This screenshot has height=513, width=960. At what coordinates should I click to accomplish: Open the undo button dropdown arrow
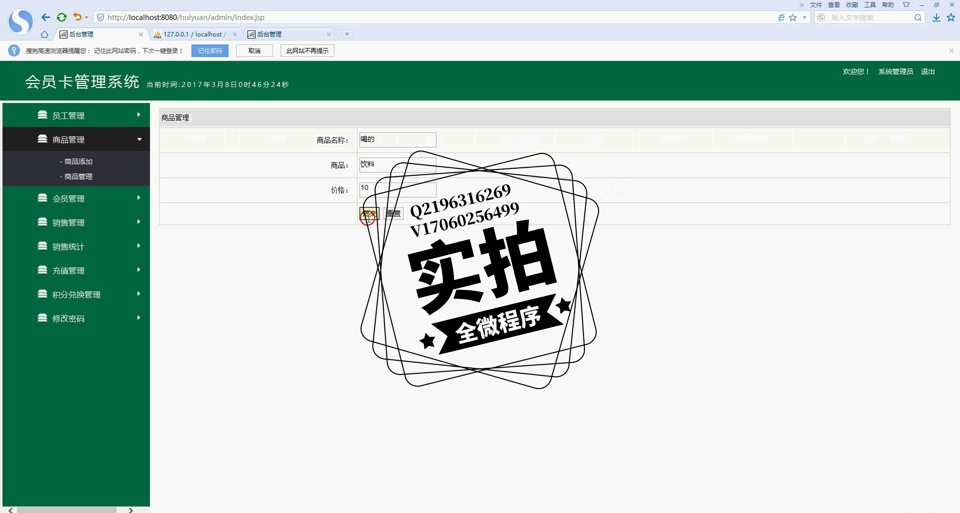pyautogui.click(x=87, y=17)
